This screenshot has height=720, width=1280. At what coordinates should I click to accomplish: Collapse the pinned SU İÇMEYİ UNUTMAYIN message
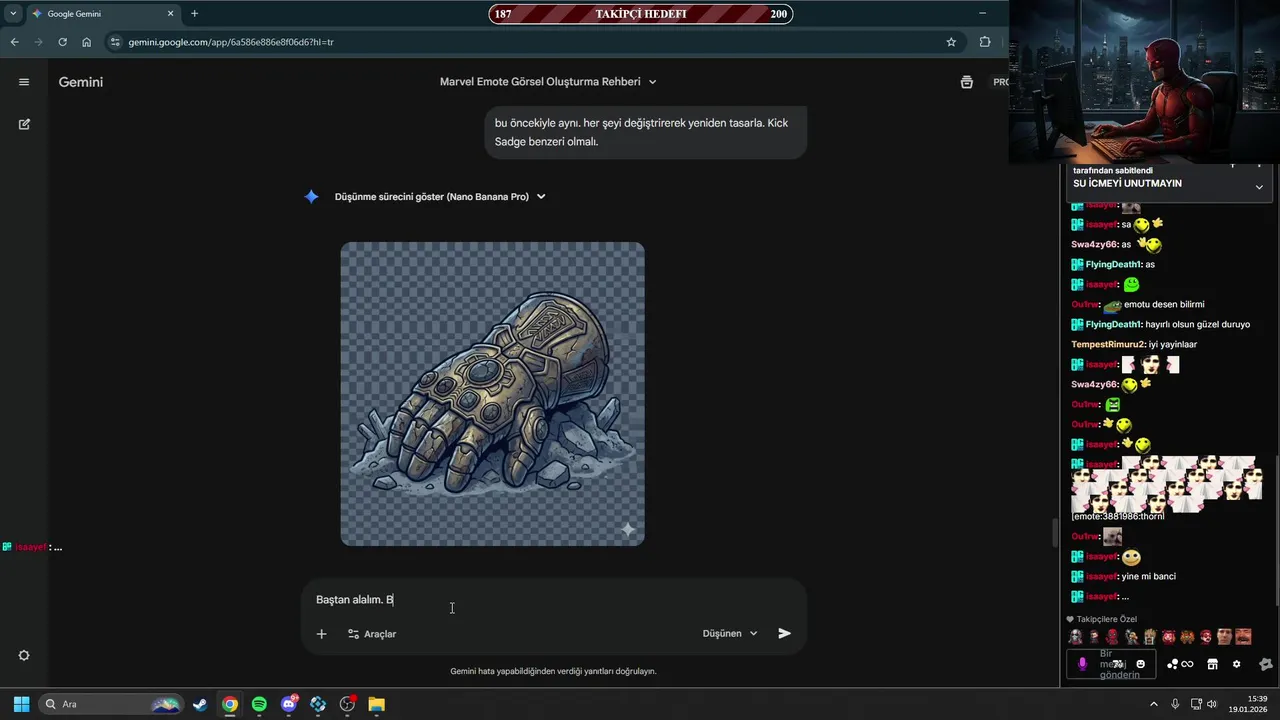click(1259, 187)
